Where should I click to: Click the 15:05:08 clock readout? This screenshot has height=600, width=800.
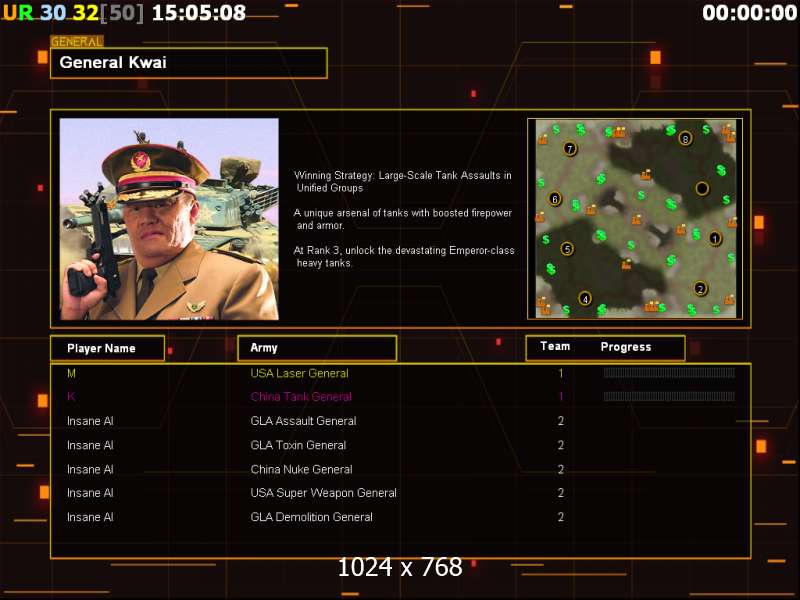coord(199,13)
